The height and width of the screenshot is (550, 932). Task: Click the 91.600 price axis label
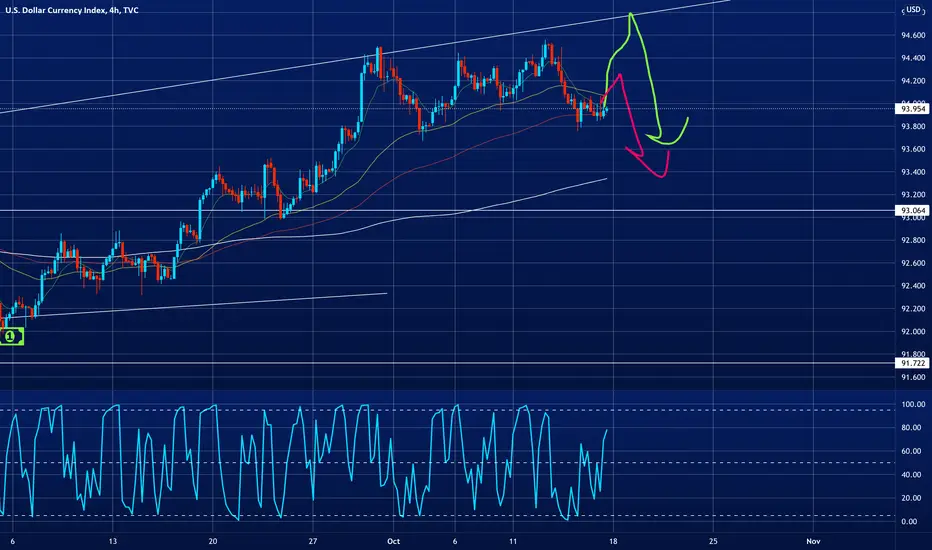[x=913, y=377]
